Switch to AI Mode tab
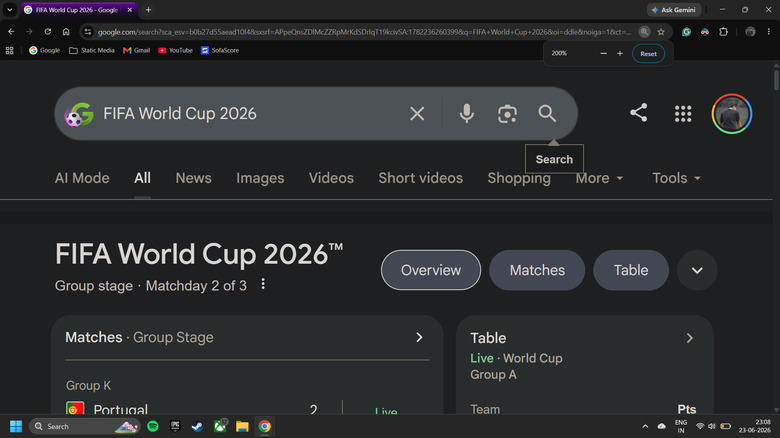Viewport: 780px width, 438px height. pos(82,178)
